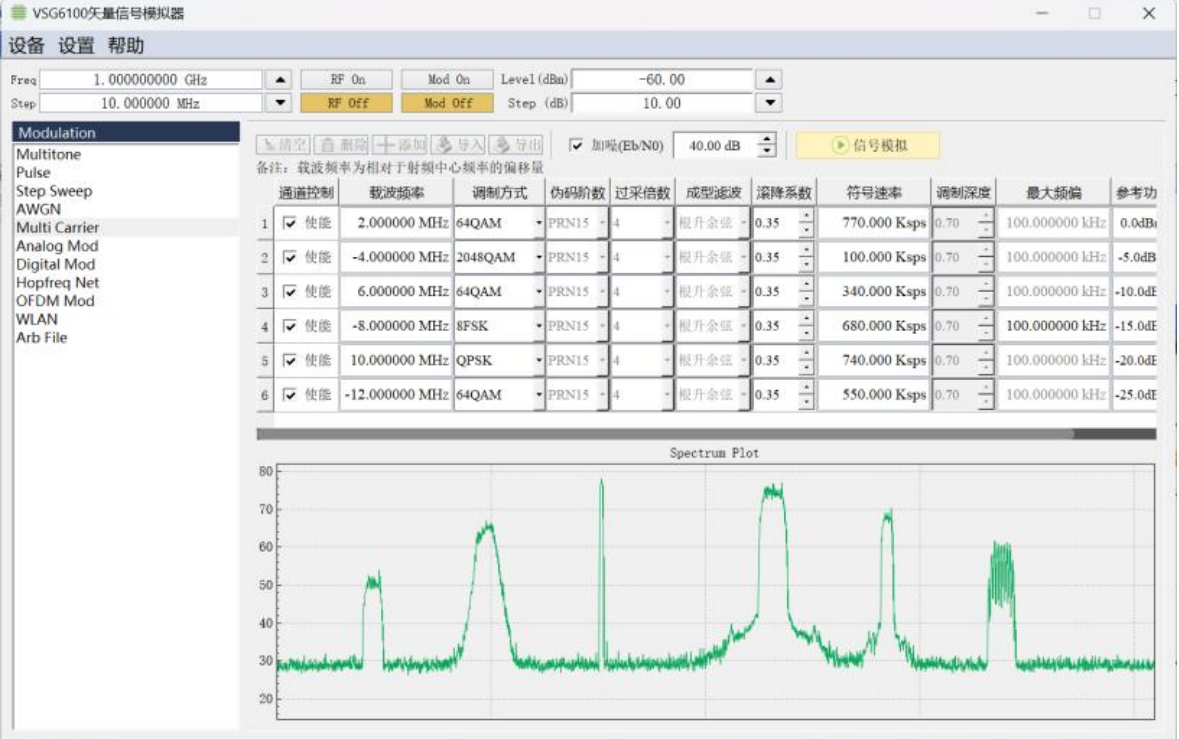1179x739 pixels.
Task: Click the 添加 (add) plus icon button
Action: 400,145
